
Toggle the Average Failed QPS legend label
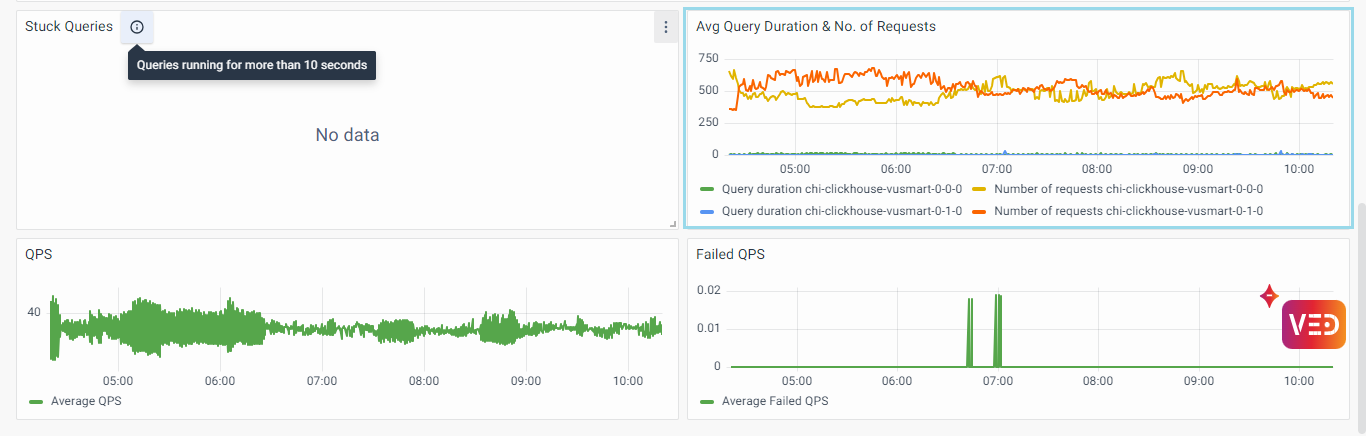tap(775, 401)
